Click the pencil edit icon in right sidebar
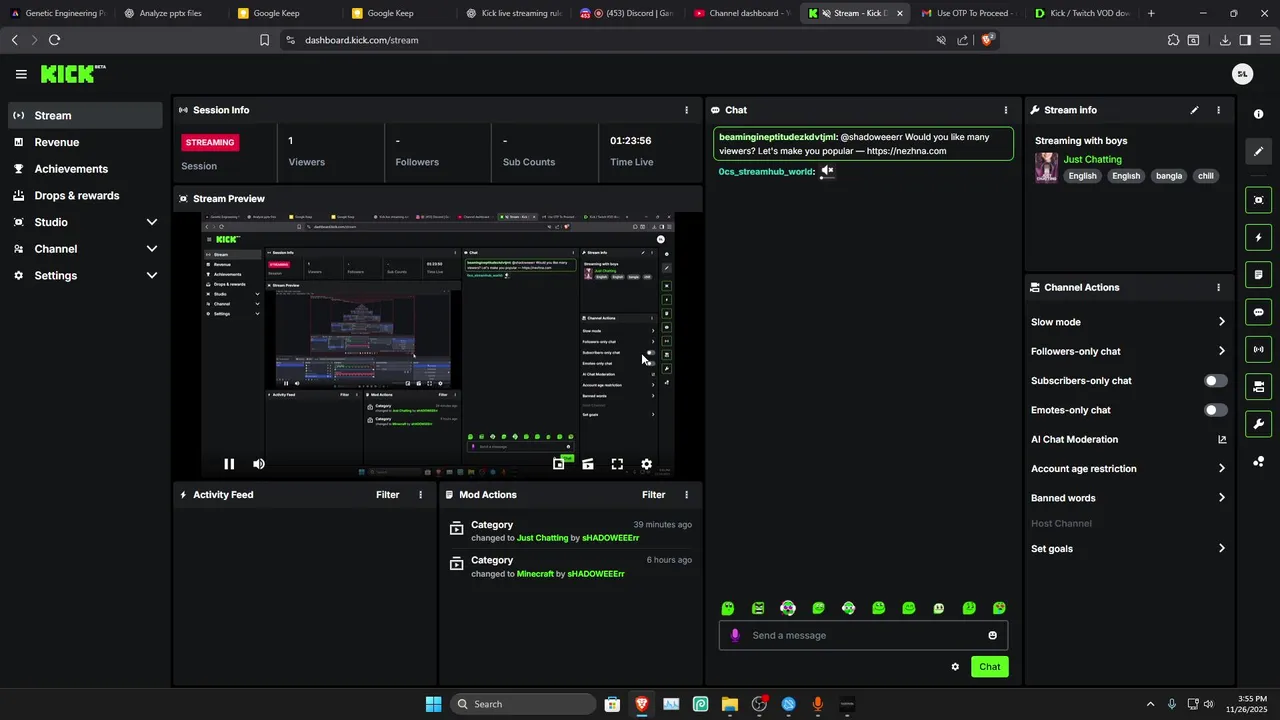This screenshot has width=1280, height=720. (1258, 152)
